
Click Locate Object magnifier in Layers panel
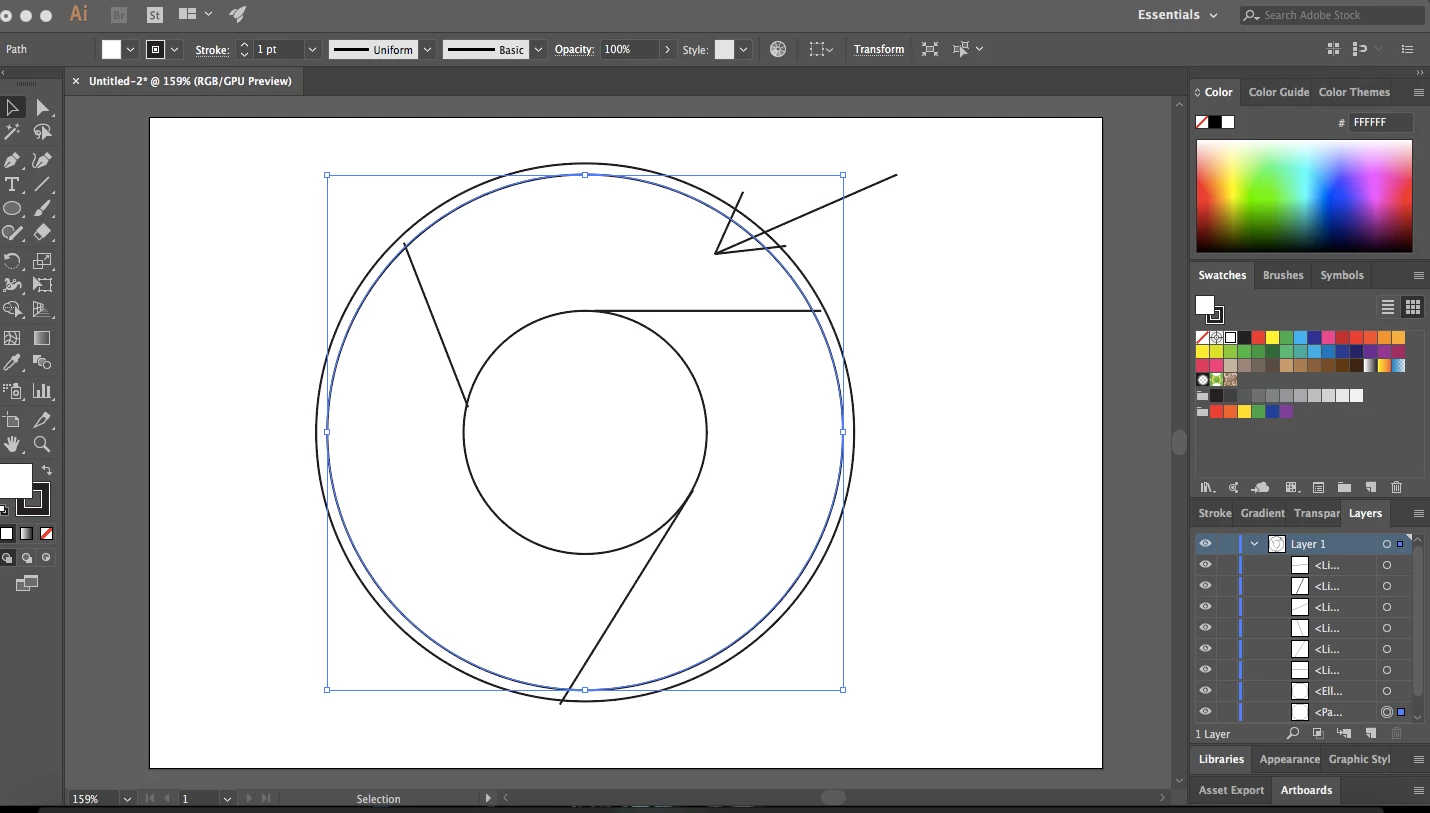tap(1293, 734)
